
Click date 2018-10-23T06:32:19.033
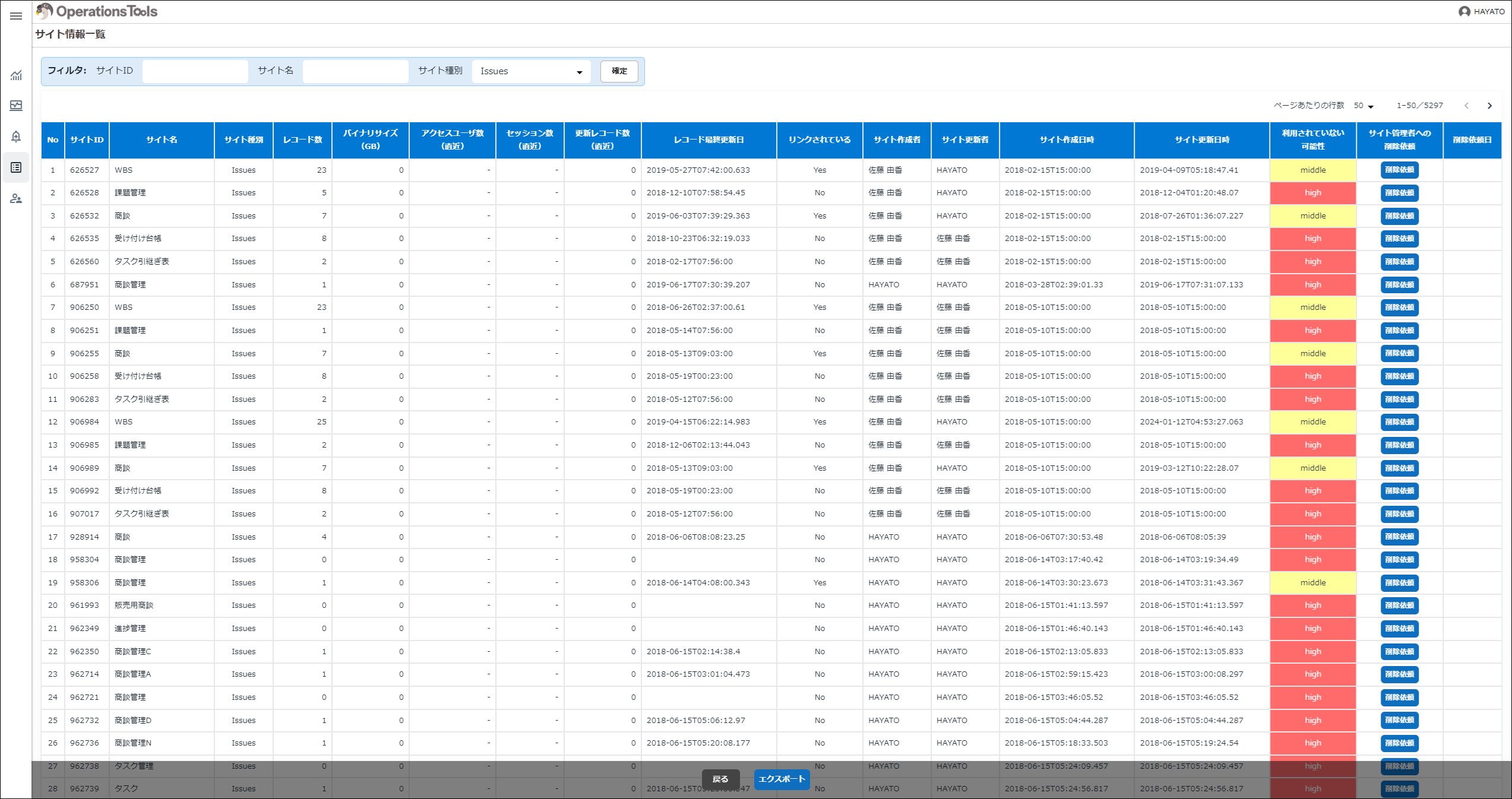click(x=698, y=239)
